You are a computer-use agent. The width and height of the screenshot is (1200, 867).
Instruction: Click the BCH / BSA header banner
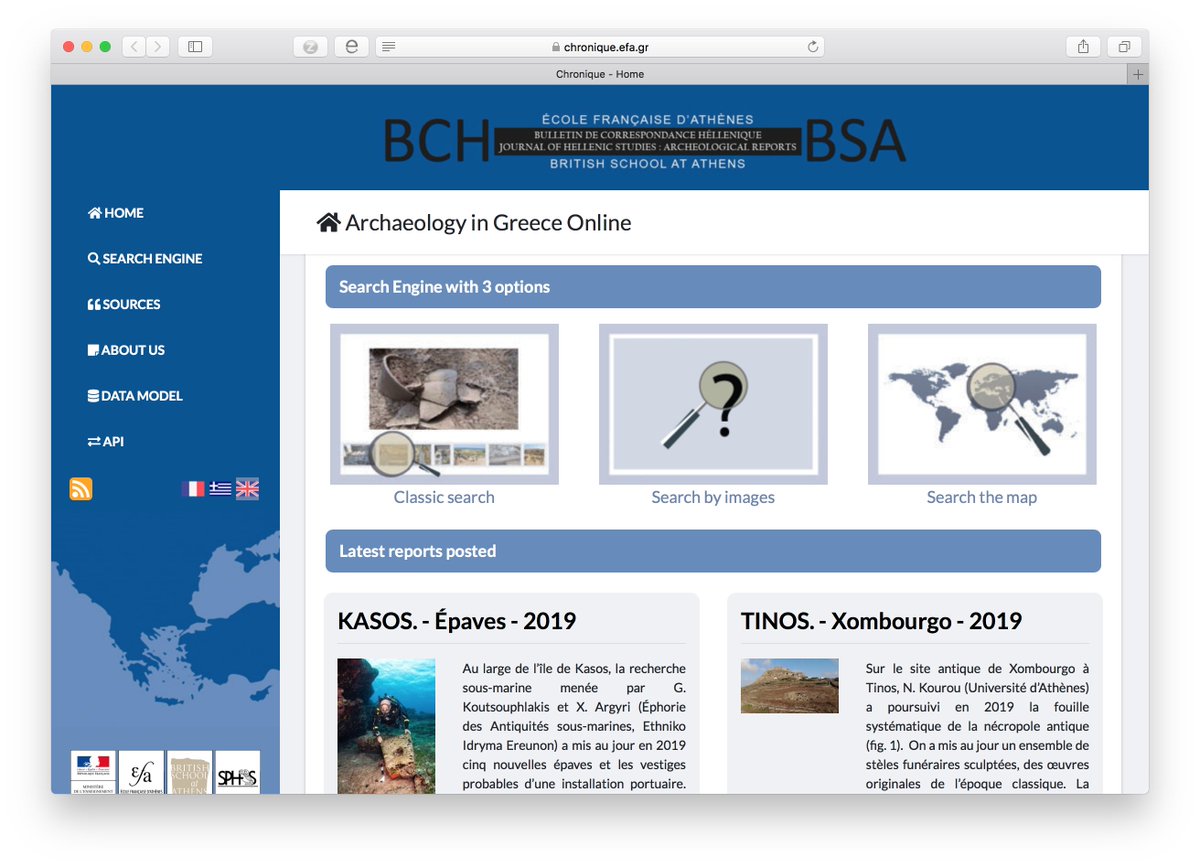pos(645,141)
